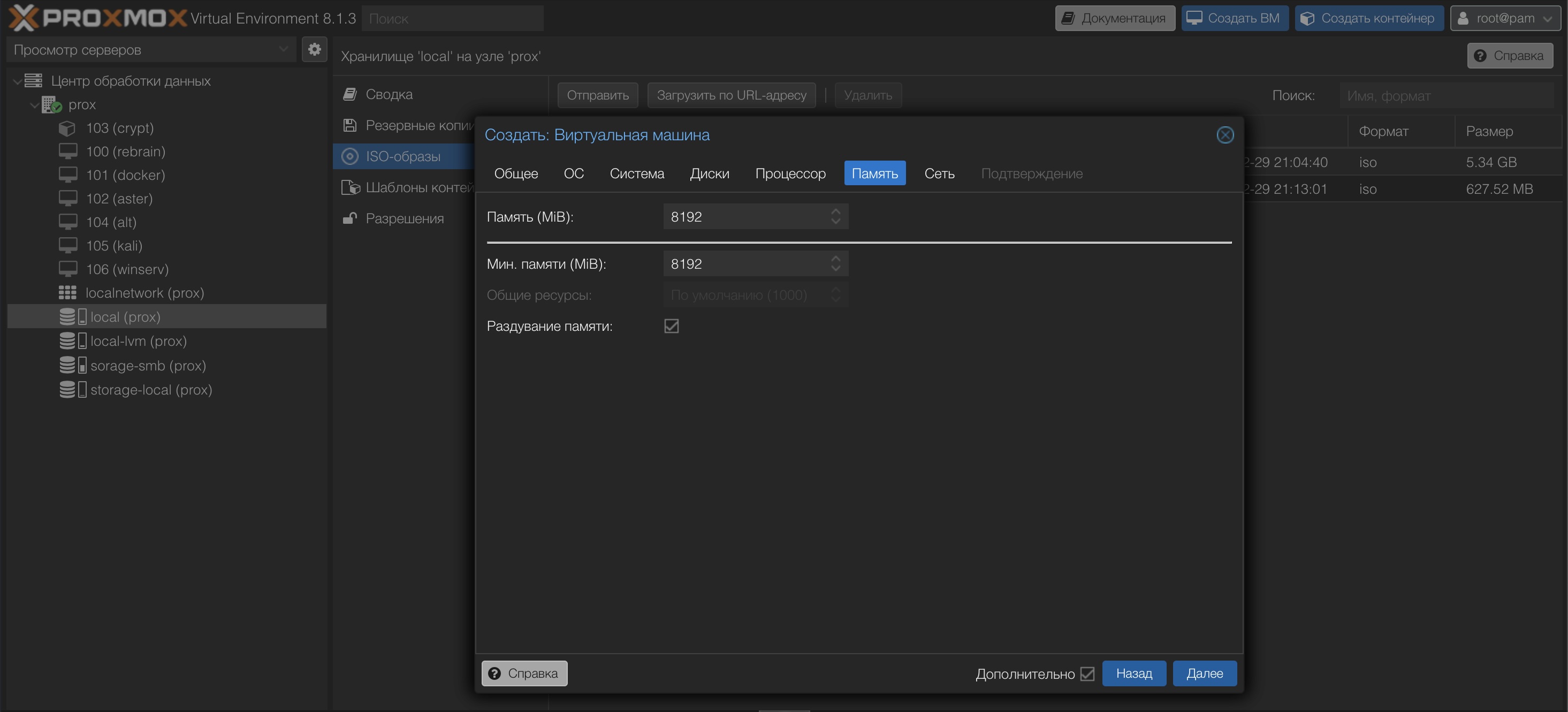The image size is (1568, 712).
Task: Collapse the Центр обработки данных tree
Action: [x=17, y=81]
